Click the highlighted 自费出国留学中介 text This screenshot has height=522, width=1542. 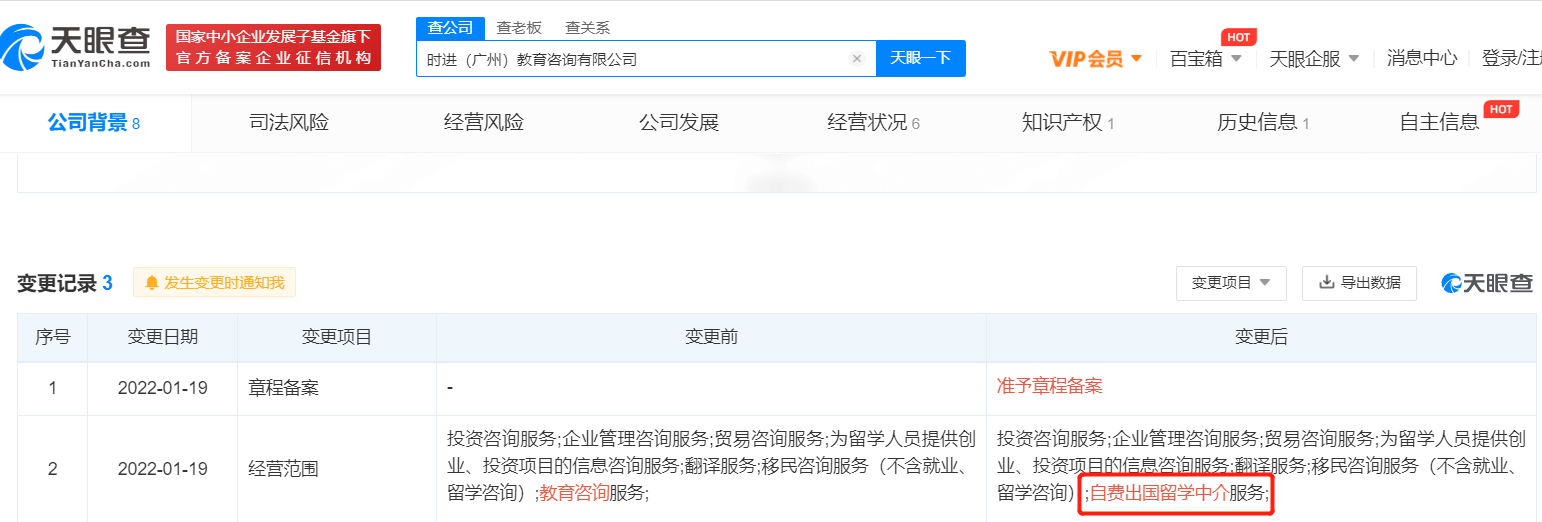coord(1158,493)
